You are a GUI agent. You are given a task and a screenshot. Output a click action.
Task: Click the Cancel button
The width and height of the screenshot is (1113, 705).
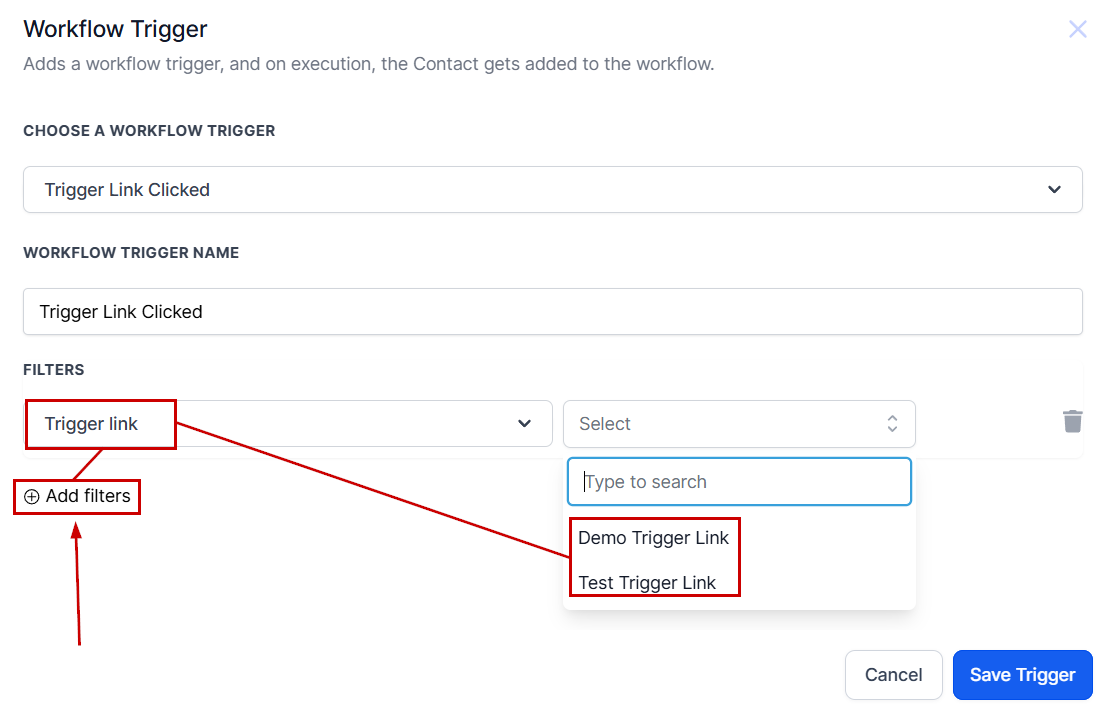pyautogui.click(x=893, y=675)
